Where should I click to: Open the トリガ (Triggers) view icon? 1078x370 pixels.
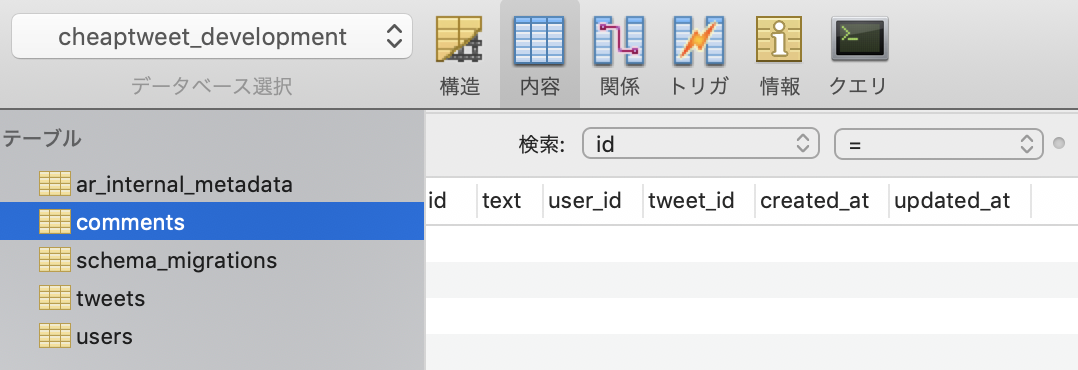[699, 40]
